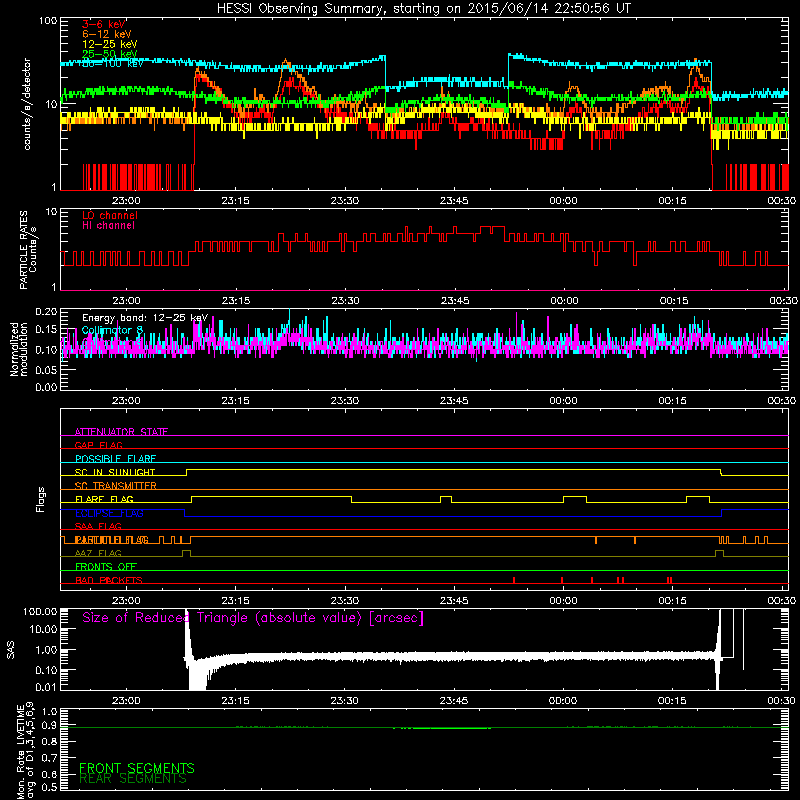This screenshot has width=800, height=800.
Task: Click the flare flag bump near 23:45
Action: pyautogui.click(x=446, y=499)
